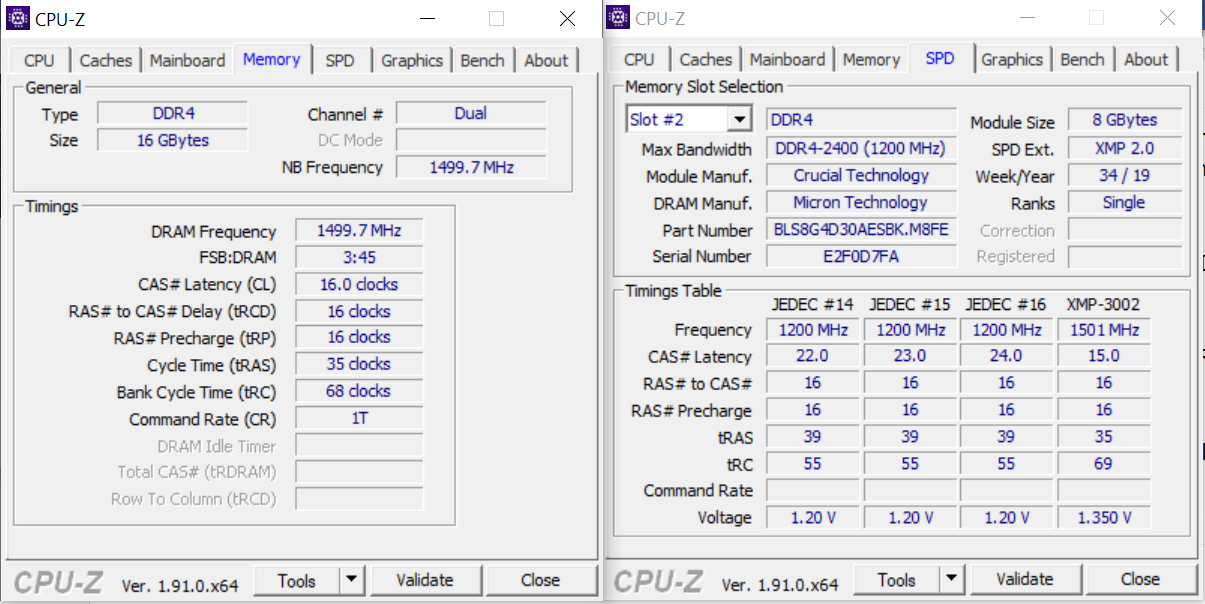1205x604 pixels.
Task: Click the FSB:DRAM value 3:45
Action: pos(359,257)
